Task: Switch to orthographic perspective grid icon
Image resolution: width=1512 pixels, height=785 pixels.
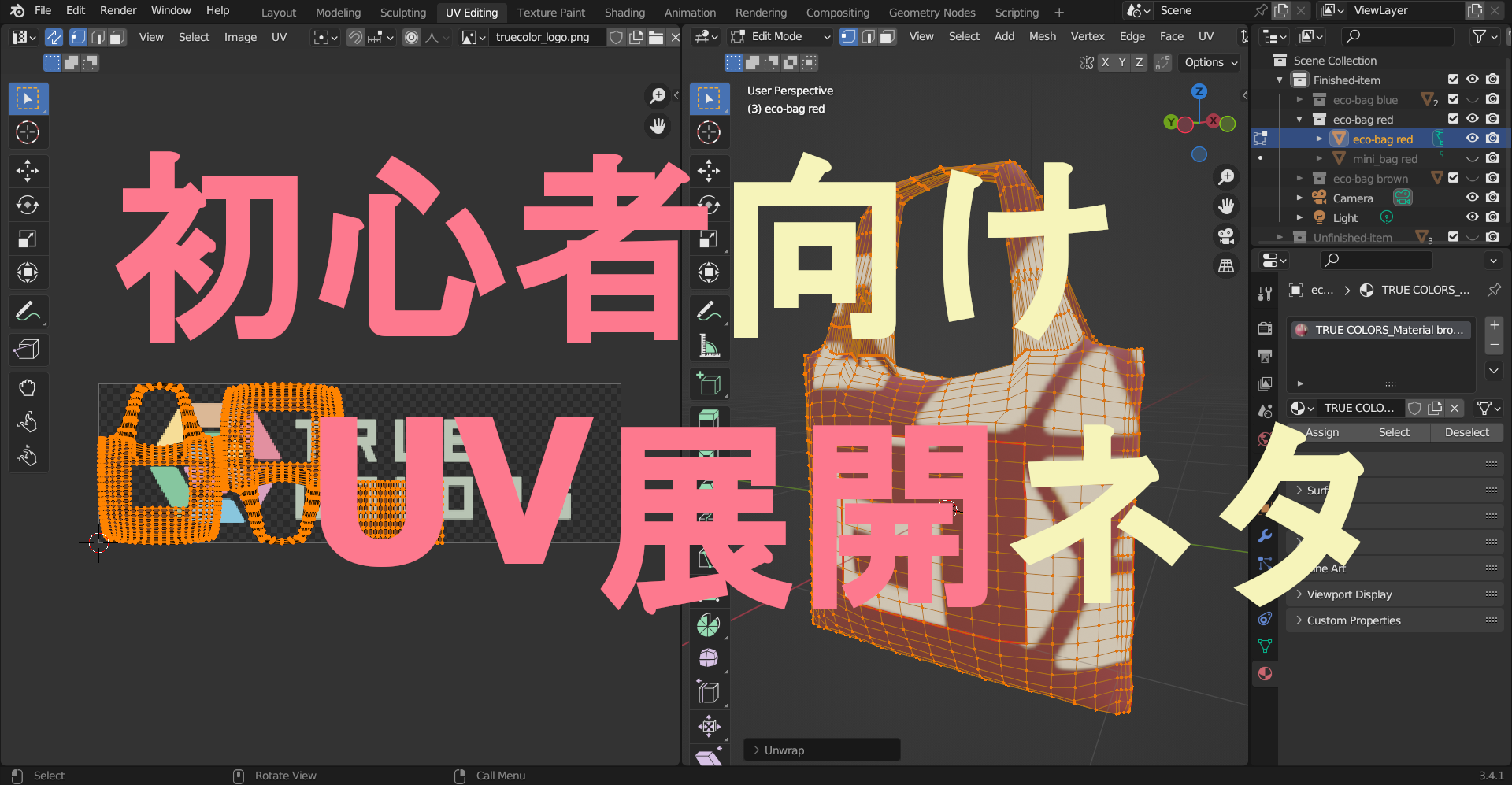Action: (1226, 266)
